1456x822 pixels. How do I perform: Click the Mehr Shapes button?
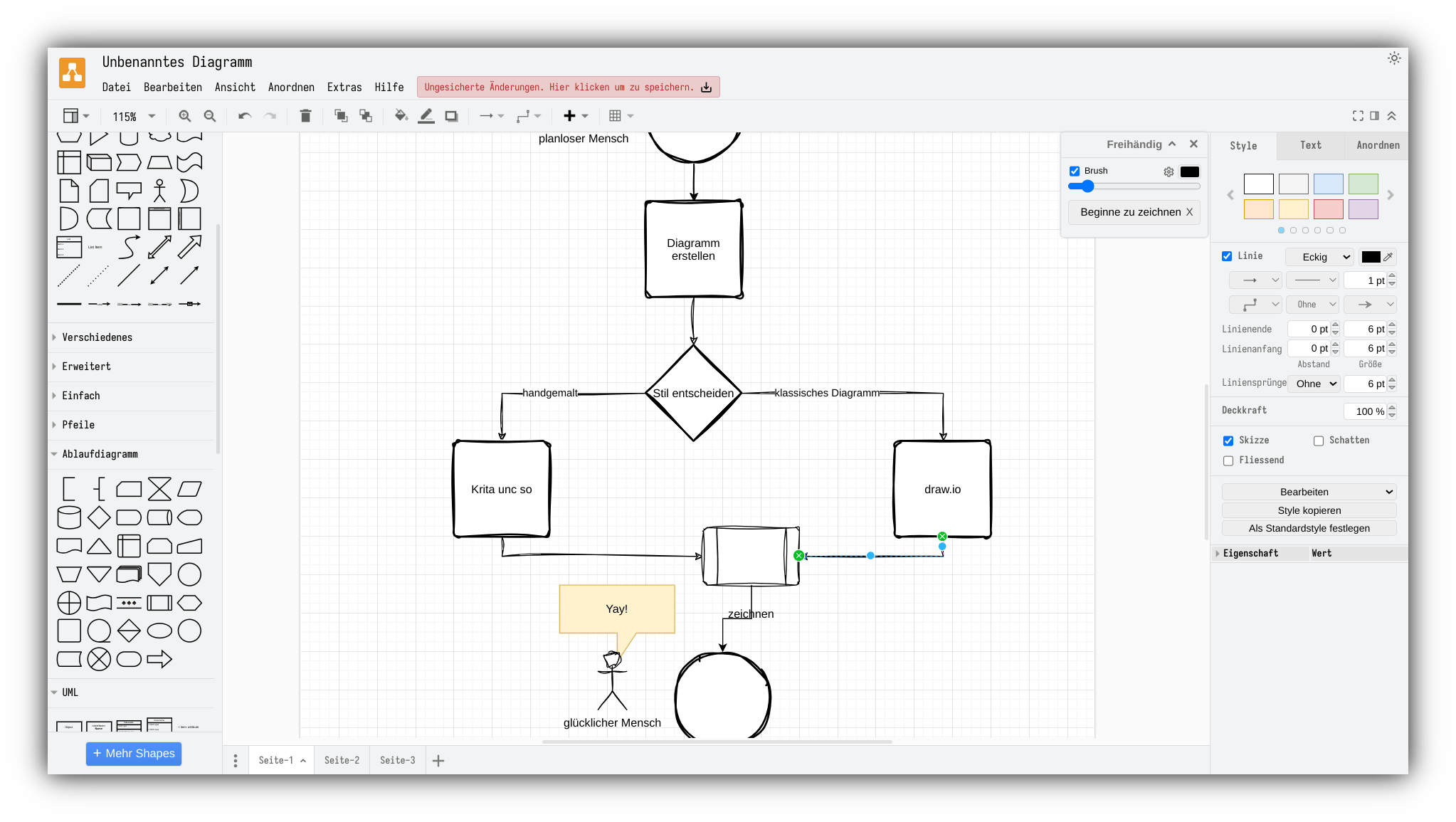(134, 754)
